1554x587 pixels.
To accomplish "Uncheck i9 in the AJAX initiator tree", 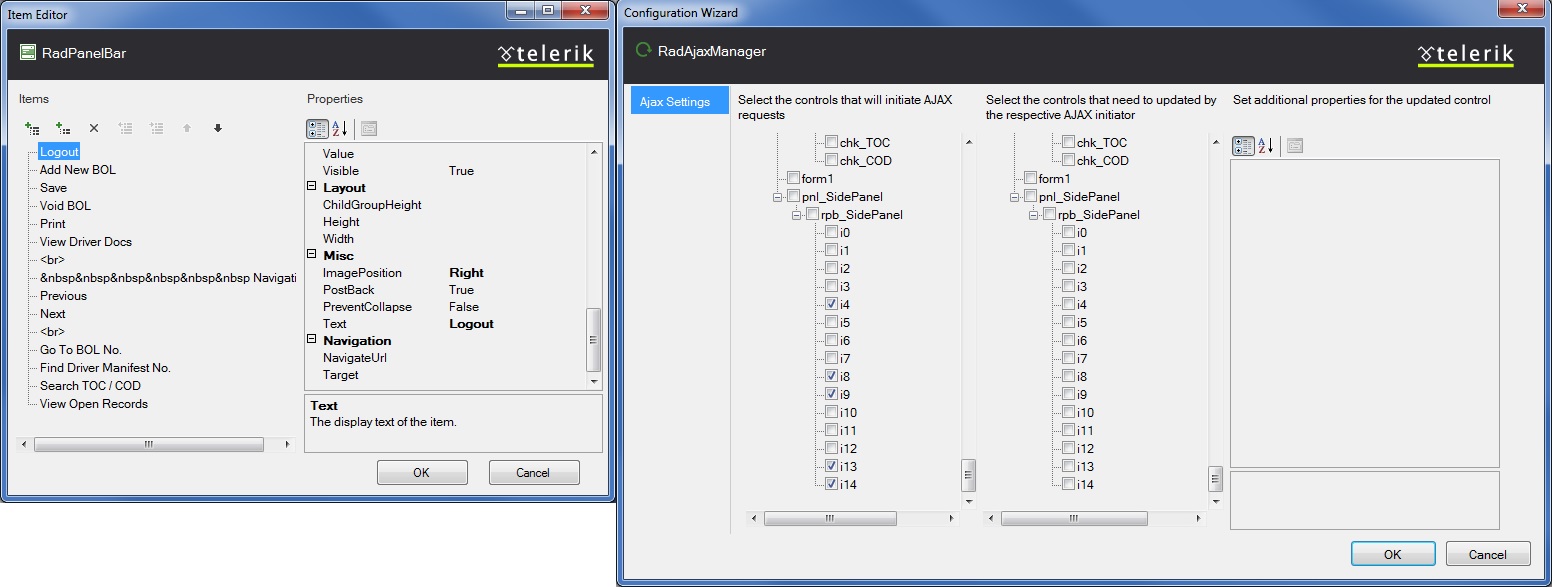I will (x=832, y=394).
